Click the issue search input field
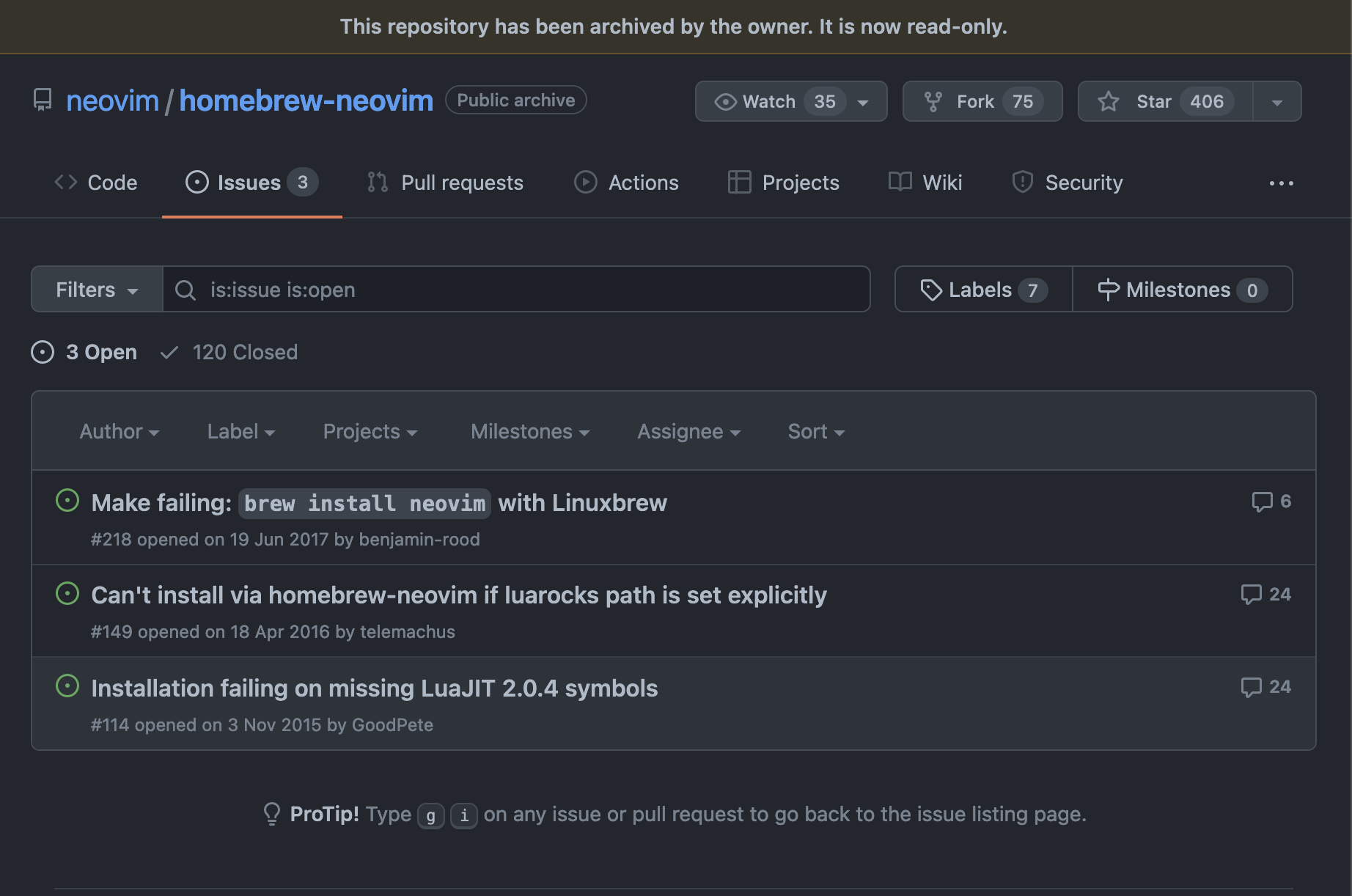The width and height of the screenshot is (1352, 896). (x=513, y=290)
